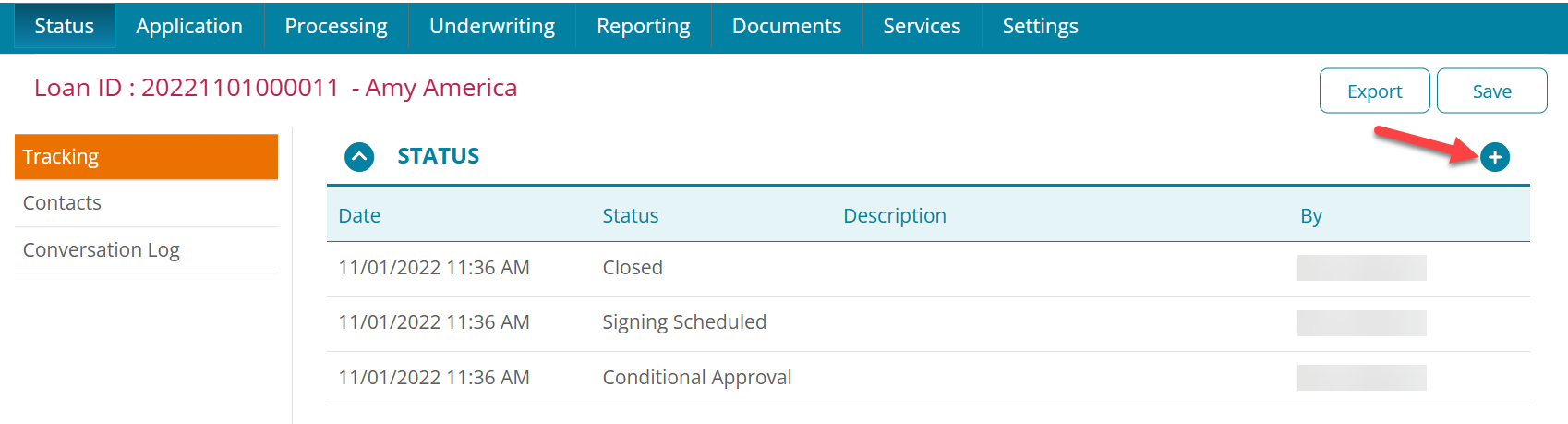The width and height of the screenshot is (1568, 424).
Task: Click the Description column header
Action: tap(894, 216)
